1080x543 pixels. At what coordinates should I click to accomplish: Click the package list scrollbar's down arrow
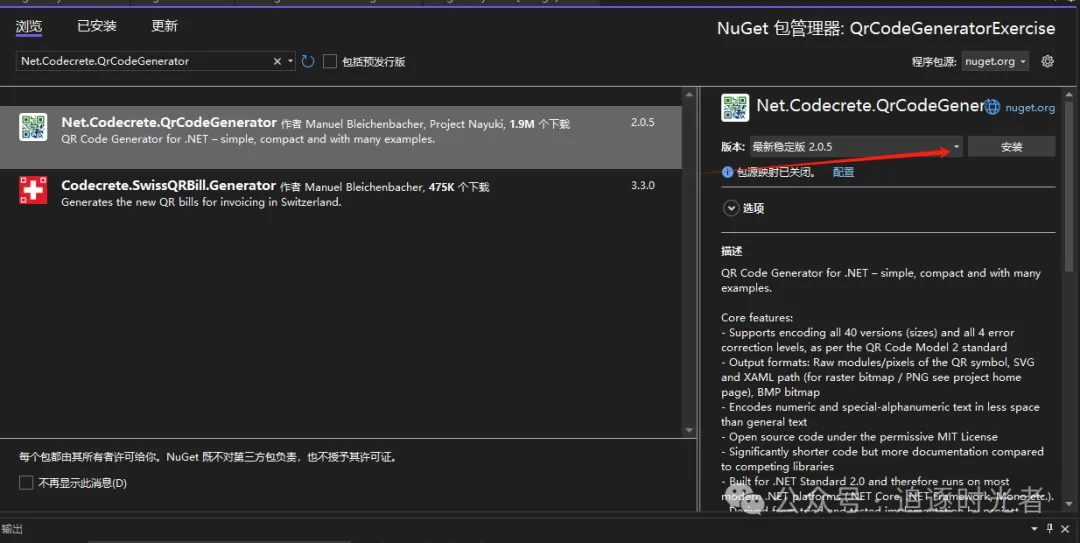click(x=689, y=431)
